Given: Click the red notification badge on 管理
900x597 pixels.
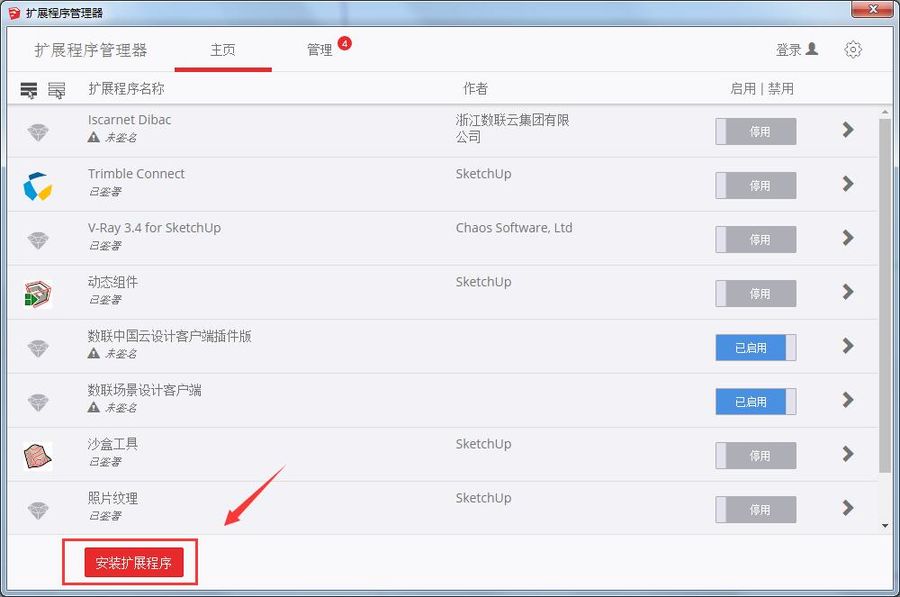Looking at the screenshot, I should coord(344,43).
